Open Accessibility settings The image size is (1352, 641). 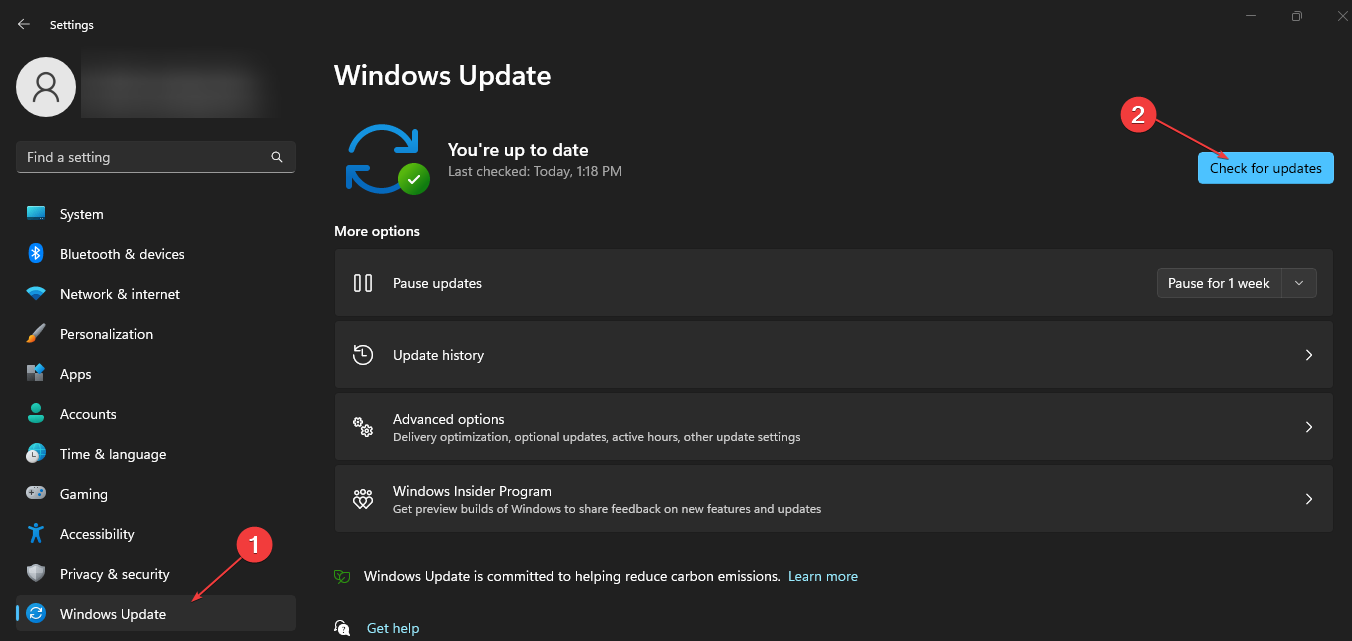tap(155, 534)
